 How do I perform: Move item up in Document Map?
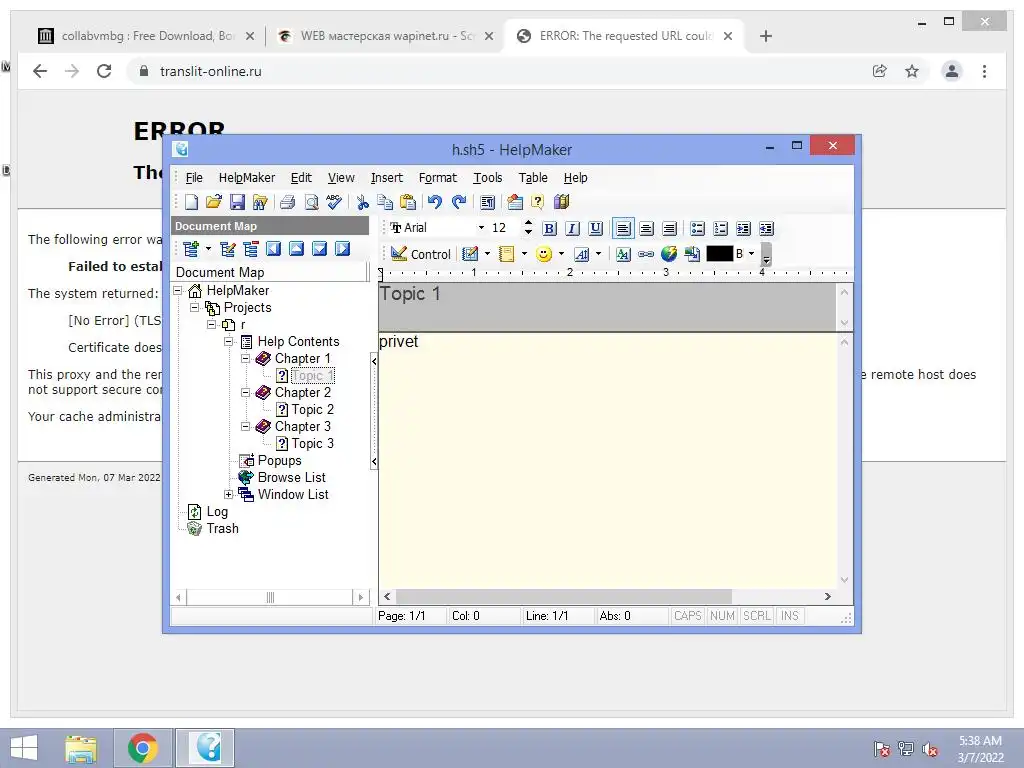pos(296,249)
